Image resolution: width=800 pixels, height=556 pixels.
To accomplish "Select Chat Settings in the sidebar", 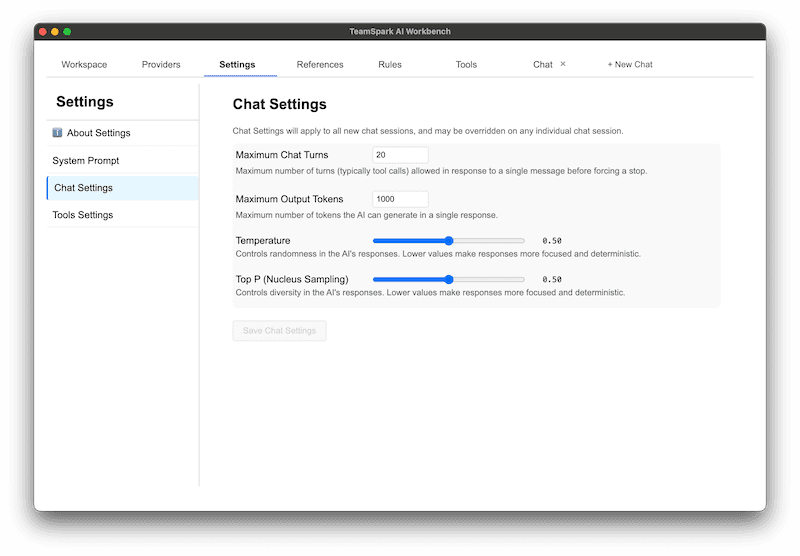I will tap(122, 188).
